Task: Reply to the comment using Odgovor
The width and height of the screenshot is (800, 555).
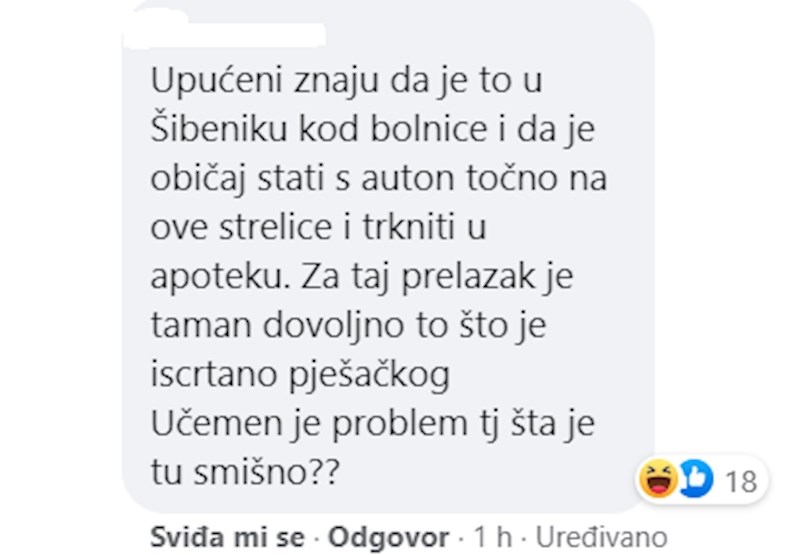Action: click(388, 537)
